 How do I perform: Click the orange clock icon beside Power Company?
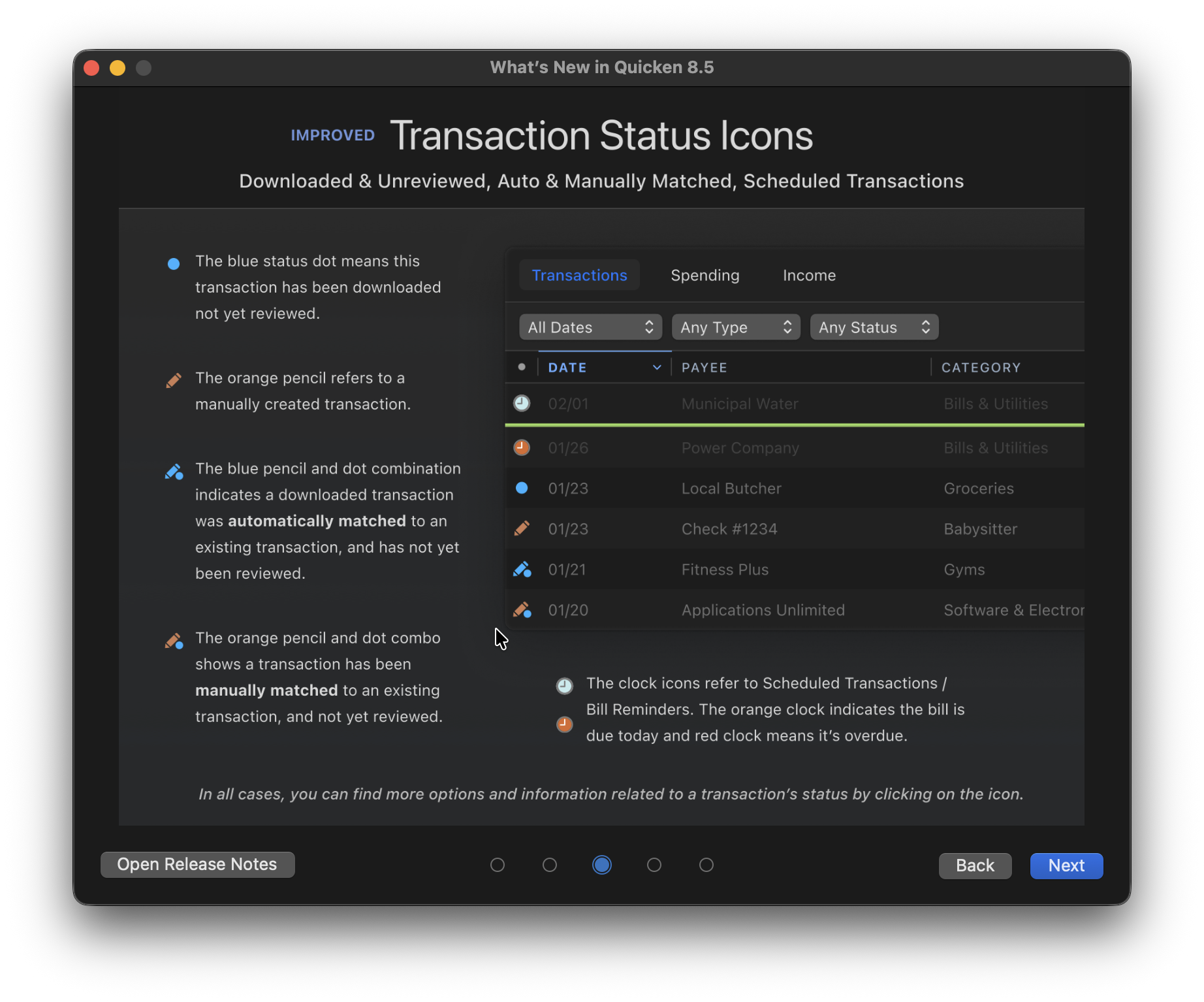tap(522, 447)
